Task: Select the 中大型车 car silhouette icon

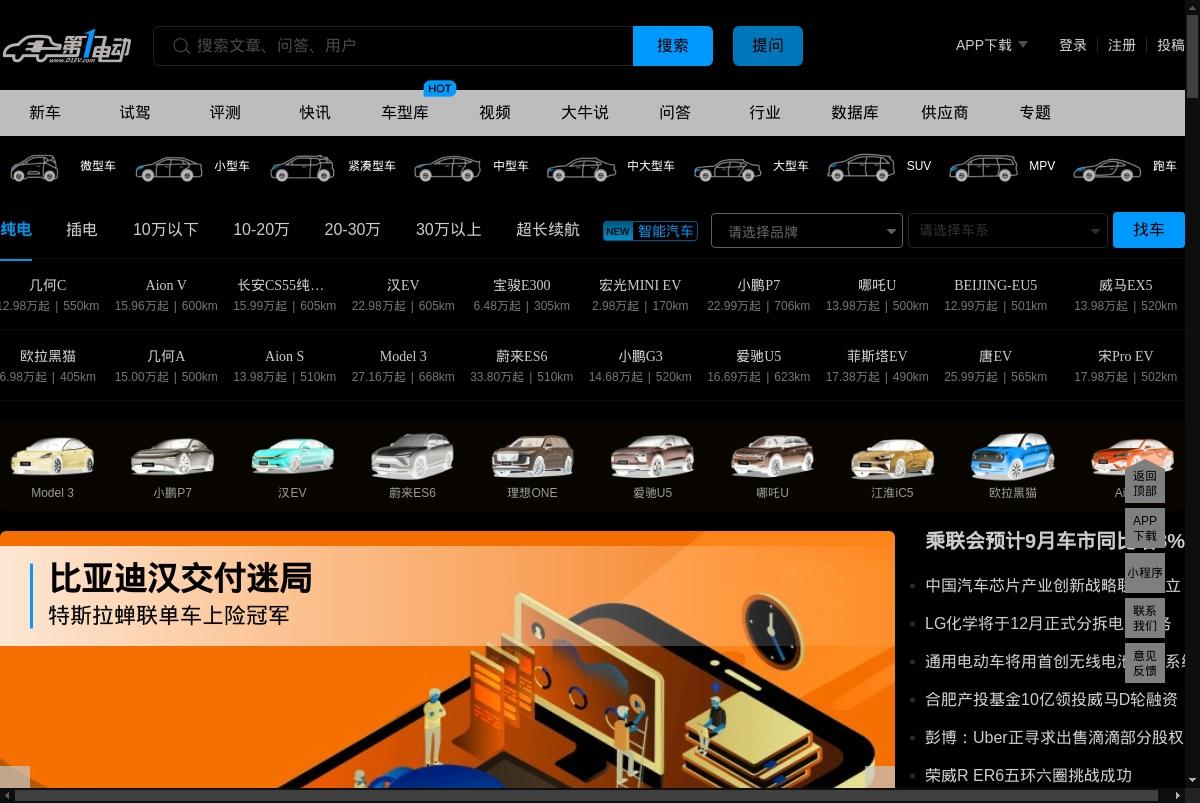Action: pos(581,167)
